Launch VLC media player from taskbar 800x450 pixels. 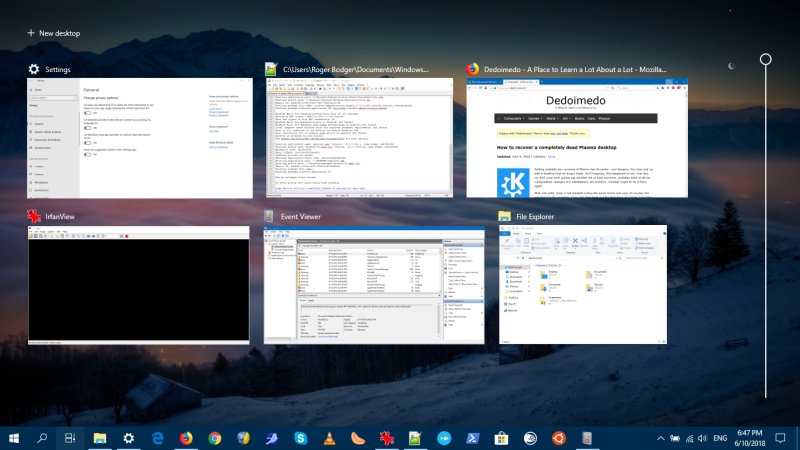tap(330, 438)
